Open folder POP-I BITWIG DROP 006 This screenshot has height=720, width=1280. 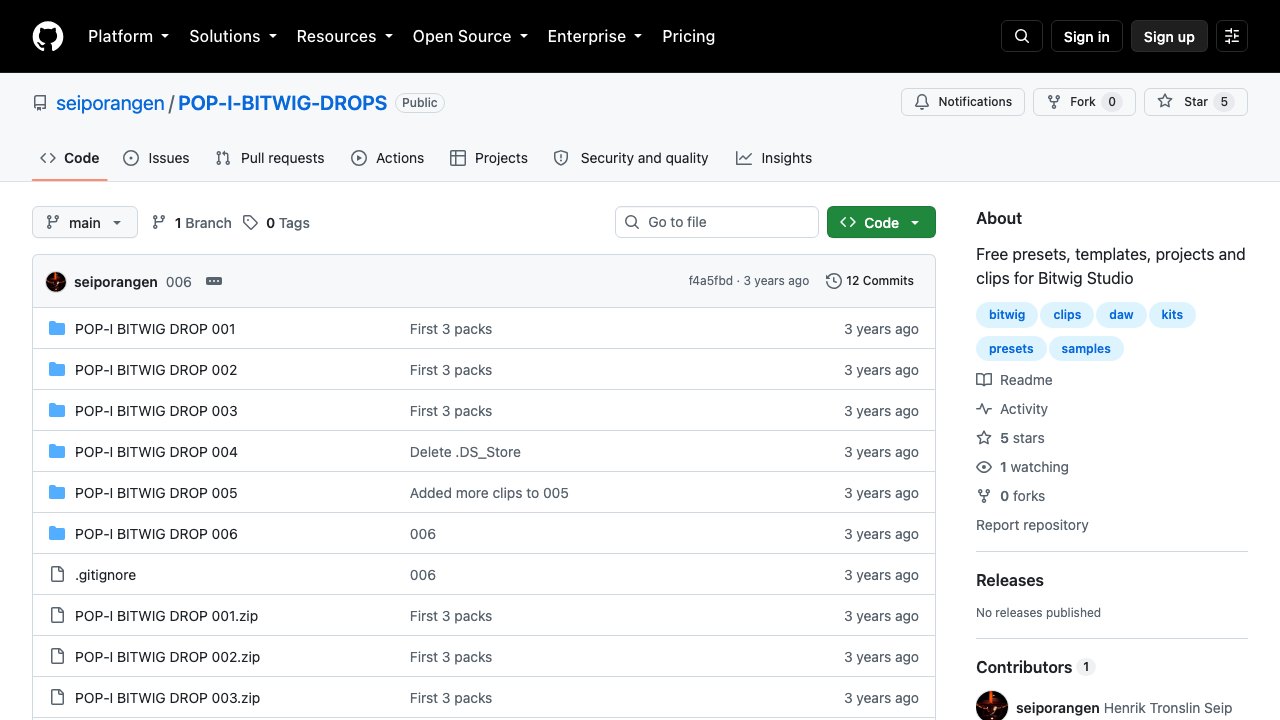(156, 534)
